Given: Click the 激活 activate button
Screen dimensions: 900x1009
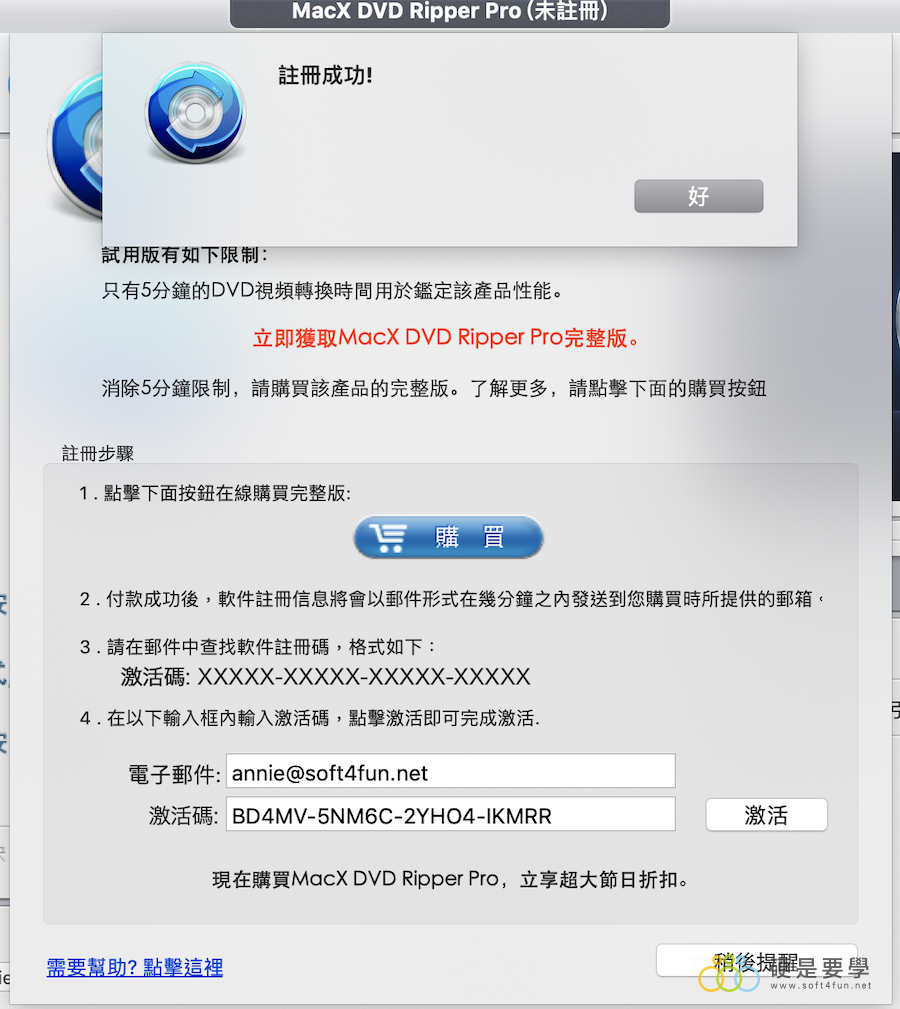Looking at the screenshot, I should click(766, 815).
